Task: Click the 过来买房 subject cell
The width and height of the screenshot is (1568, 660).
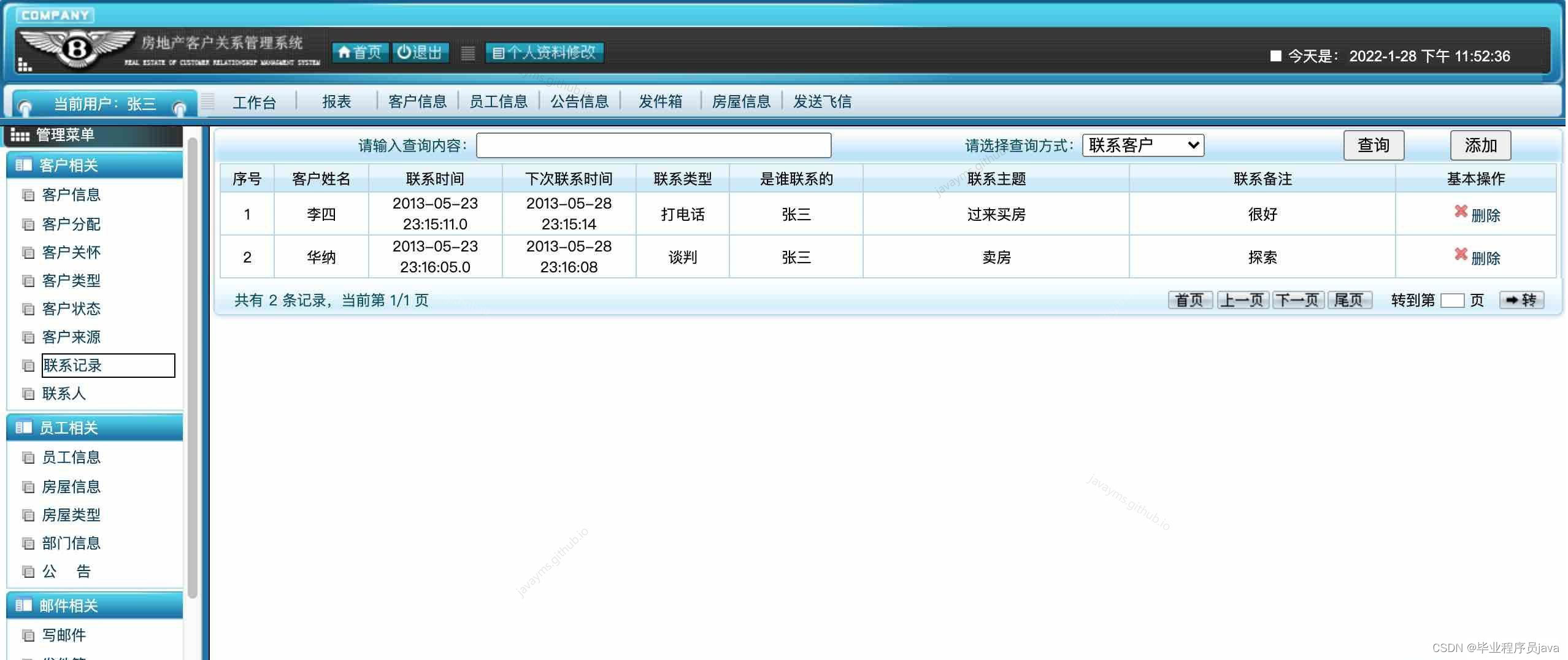Action: (996, 214)
